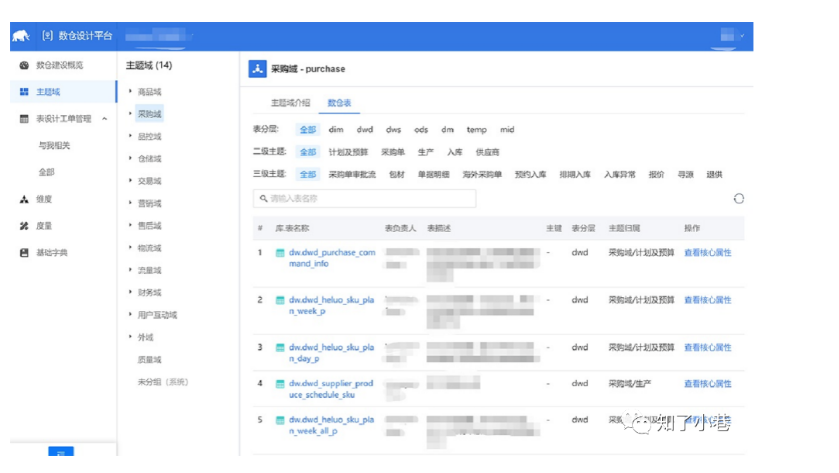
Task: Expand the 商品域 tree node
Action: click(130, 91)
